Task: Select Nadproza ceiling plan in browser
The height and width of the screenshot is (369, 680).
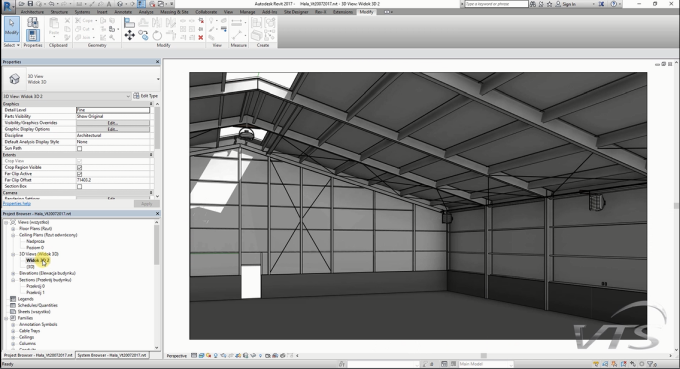Action: click(35, 242)
